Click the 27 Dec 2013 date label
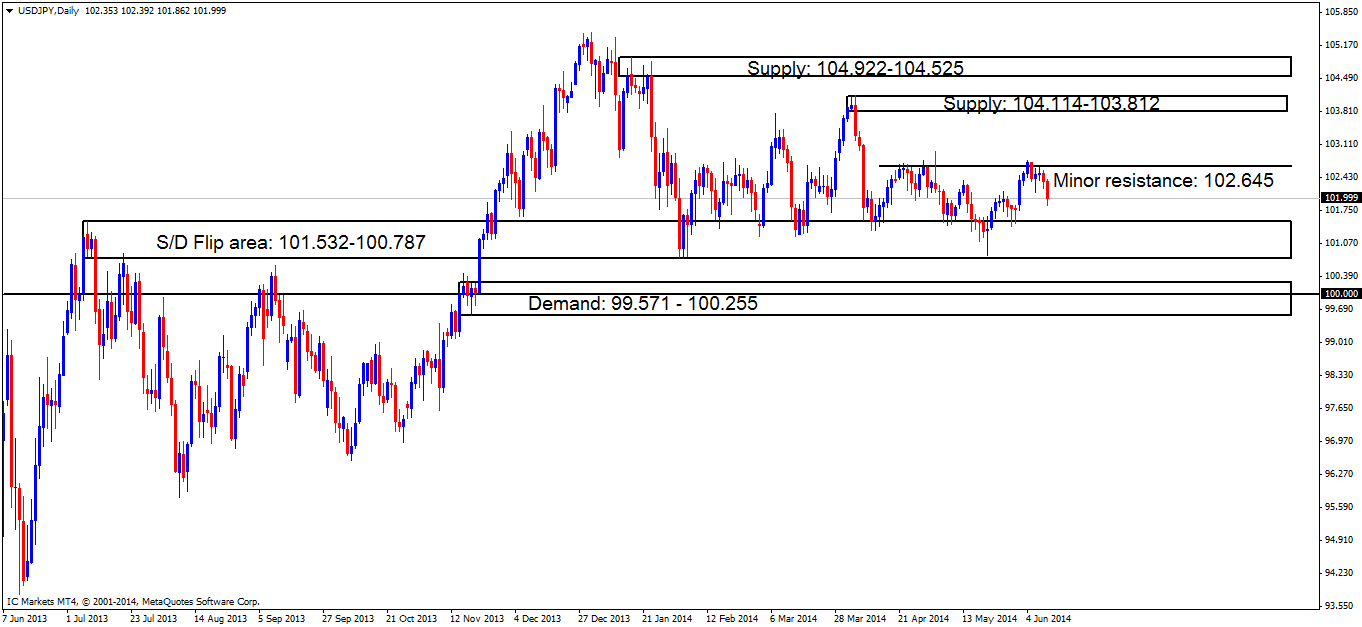Image resolution: width=1362 pixels, height=627 pixels. [x=604, y=619]
